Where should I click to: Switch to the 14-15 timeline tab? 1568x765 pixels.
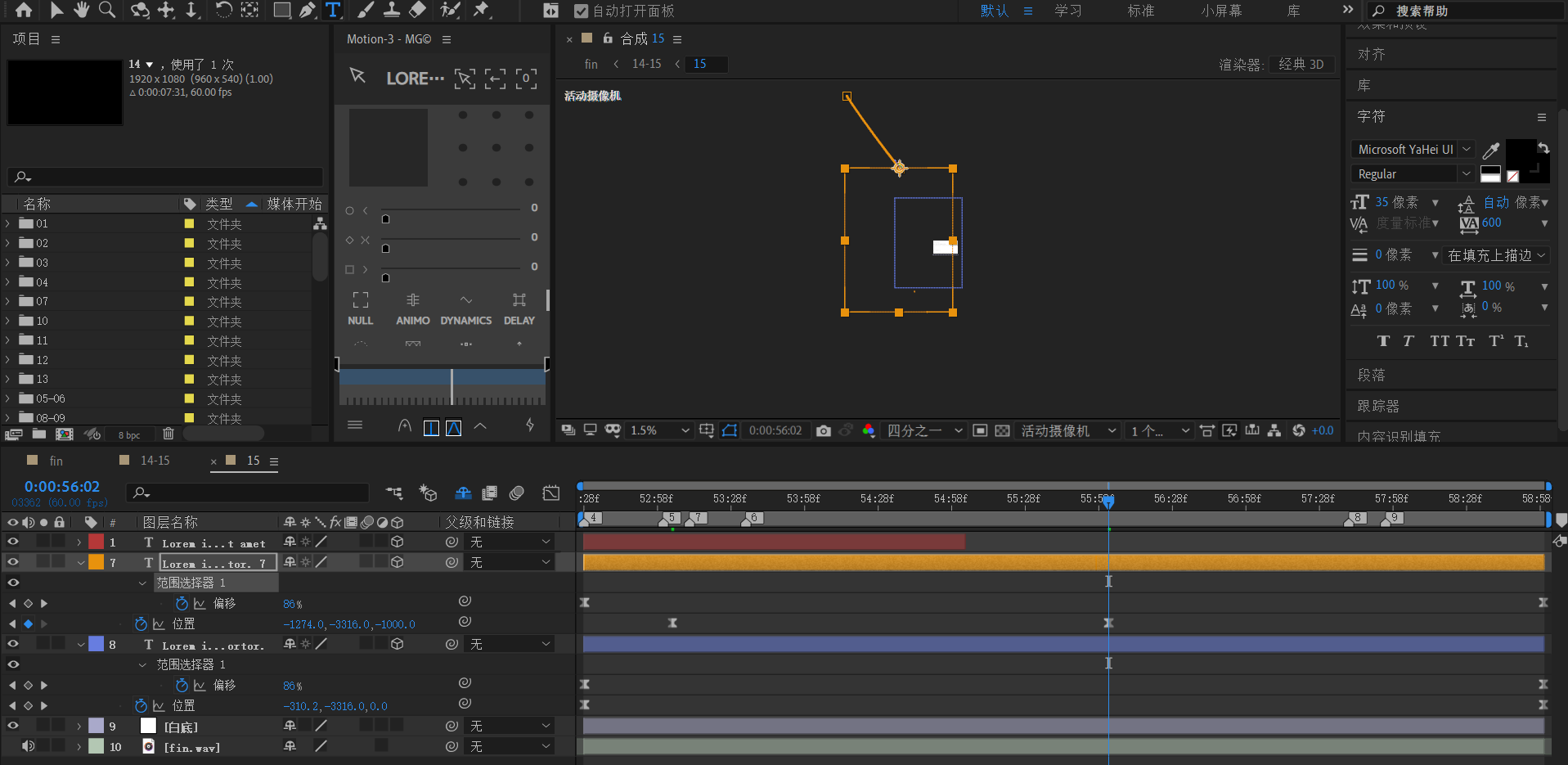(x=155, y=461)
